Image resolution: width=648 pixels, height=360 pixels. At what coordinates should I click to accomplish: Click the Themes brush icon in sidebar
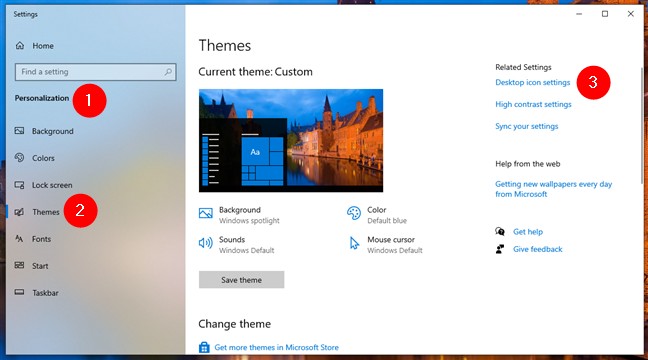tap(19, 212)
